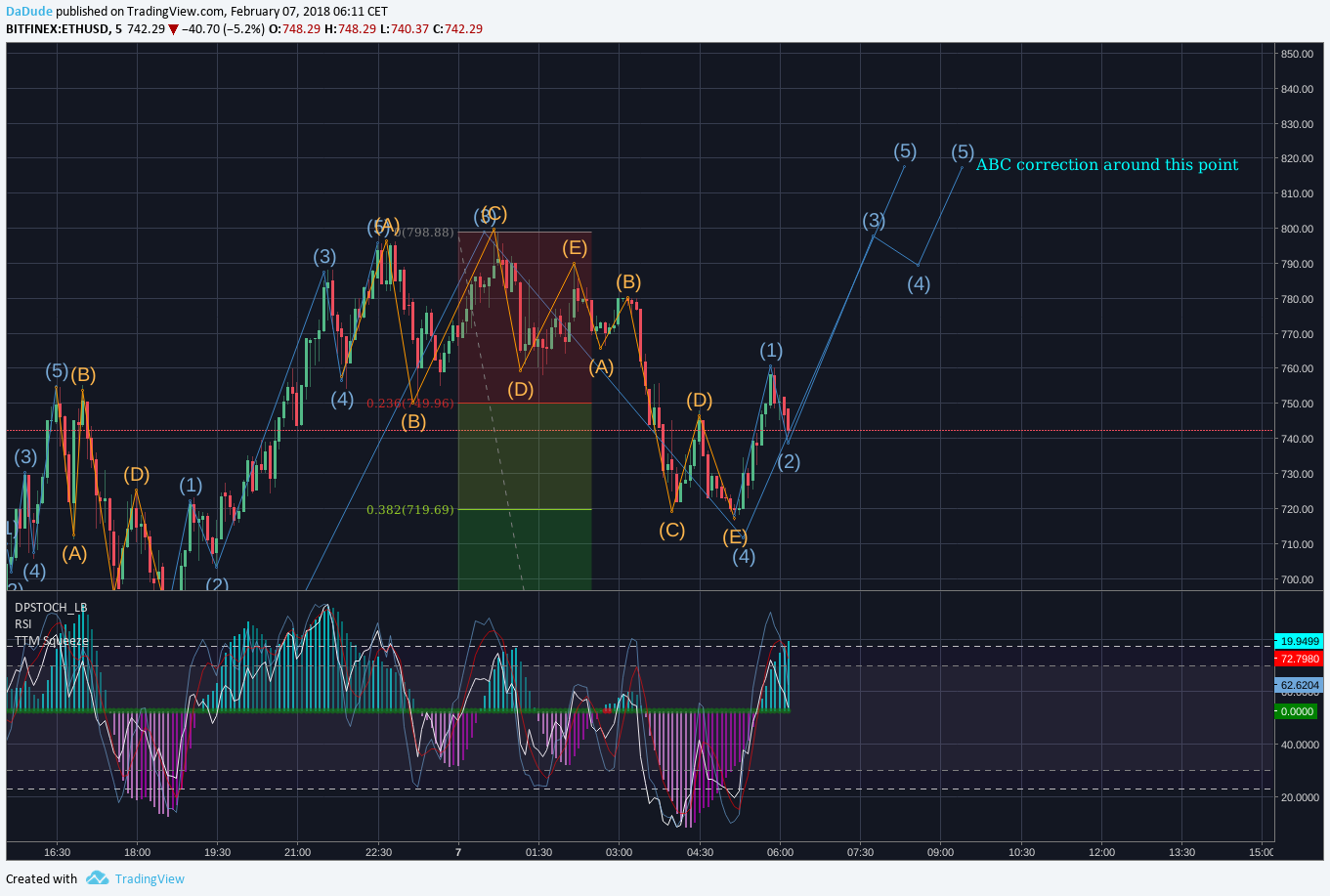Click the wave (2) label below current price line
The image size is (1330, 896).
[x=790, y=461]
